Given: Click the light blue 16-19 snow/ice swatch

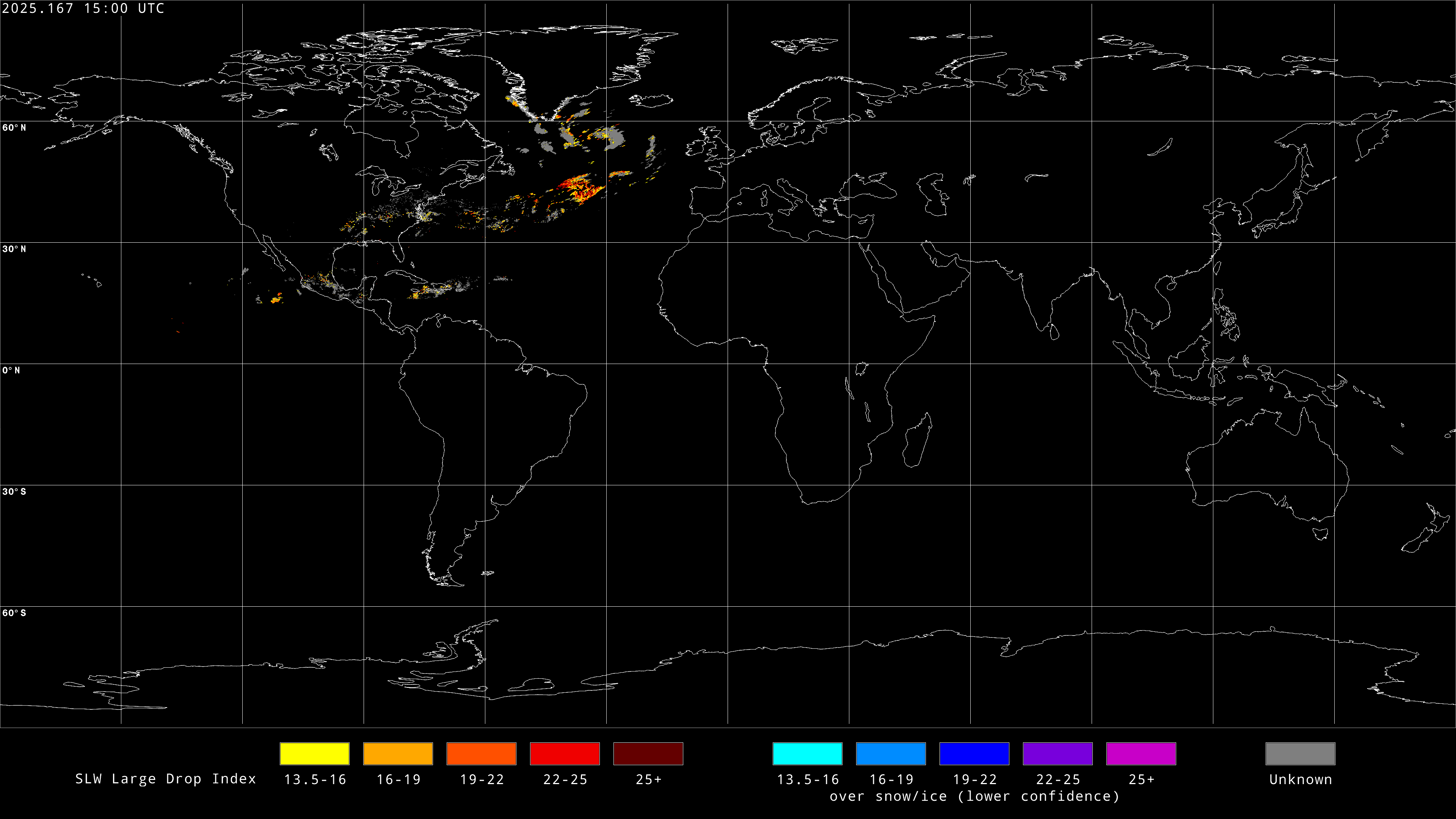Looking at the screenshot, I should pyautogui.click(x=891, y=753).
